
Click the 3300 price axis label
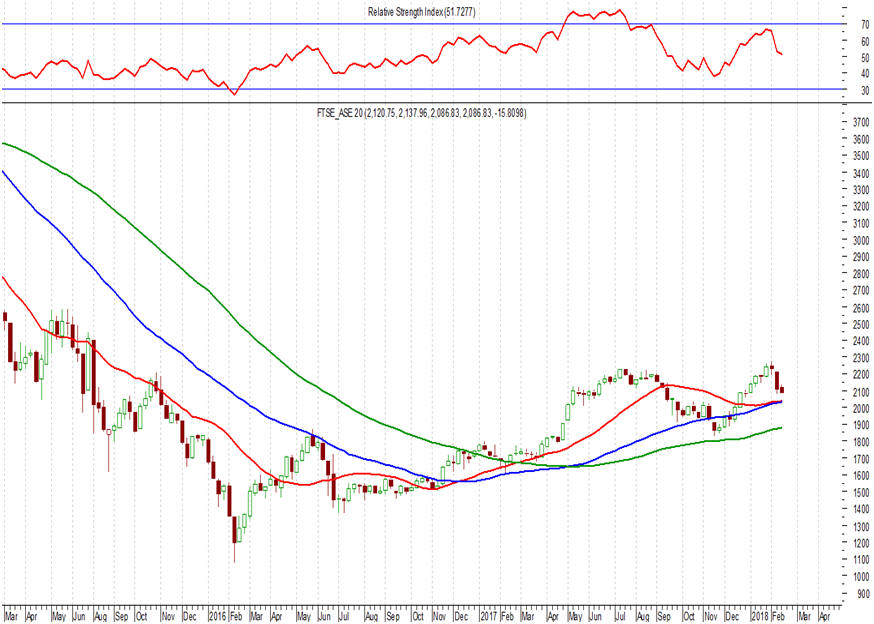pyautogui.click(x=861, y=190)
